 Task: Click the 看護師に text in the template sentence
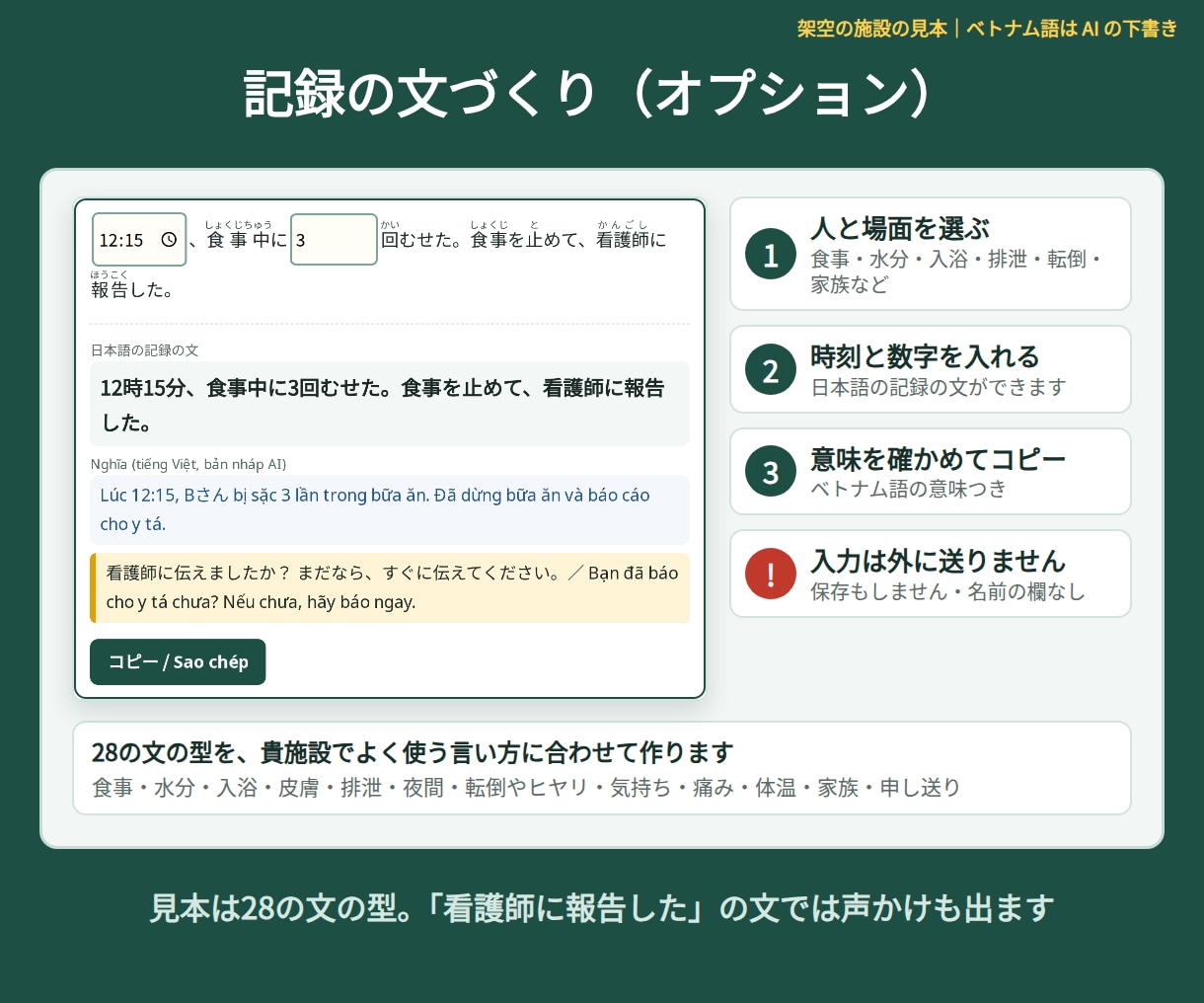(632, 235)
